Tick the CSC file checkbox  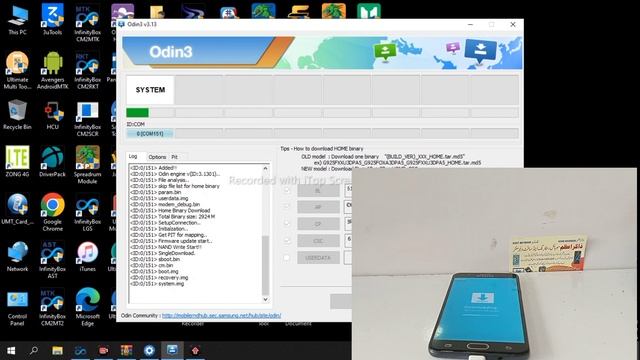[287, 241]
